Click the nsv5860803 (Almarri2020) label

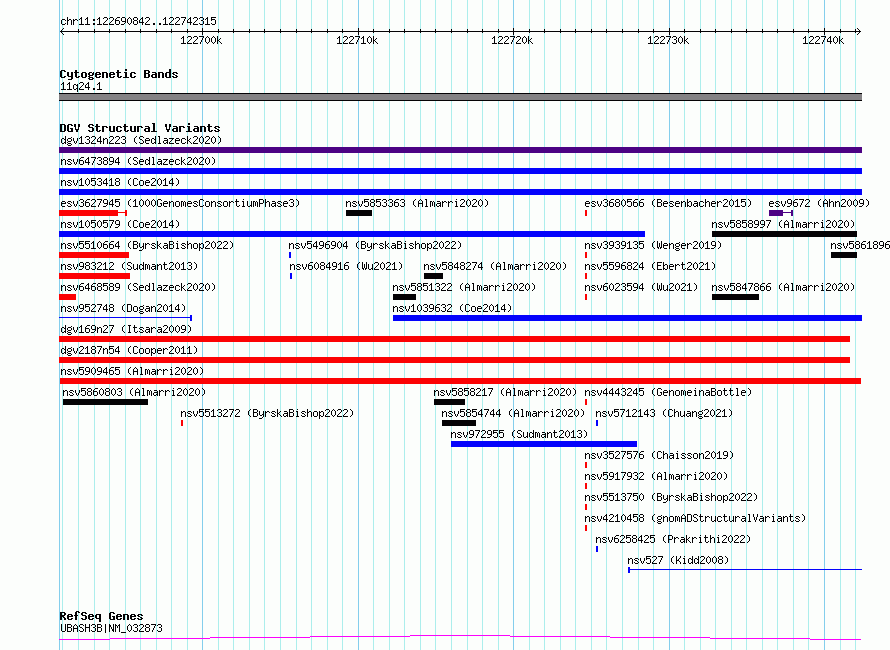pyautogui.click(x=134, y=392)
